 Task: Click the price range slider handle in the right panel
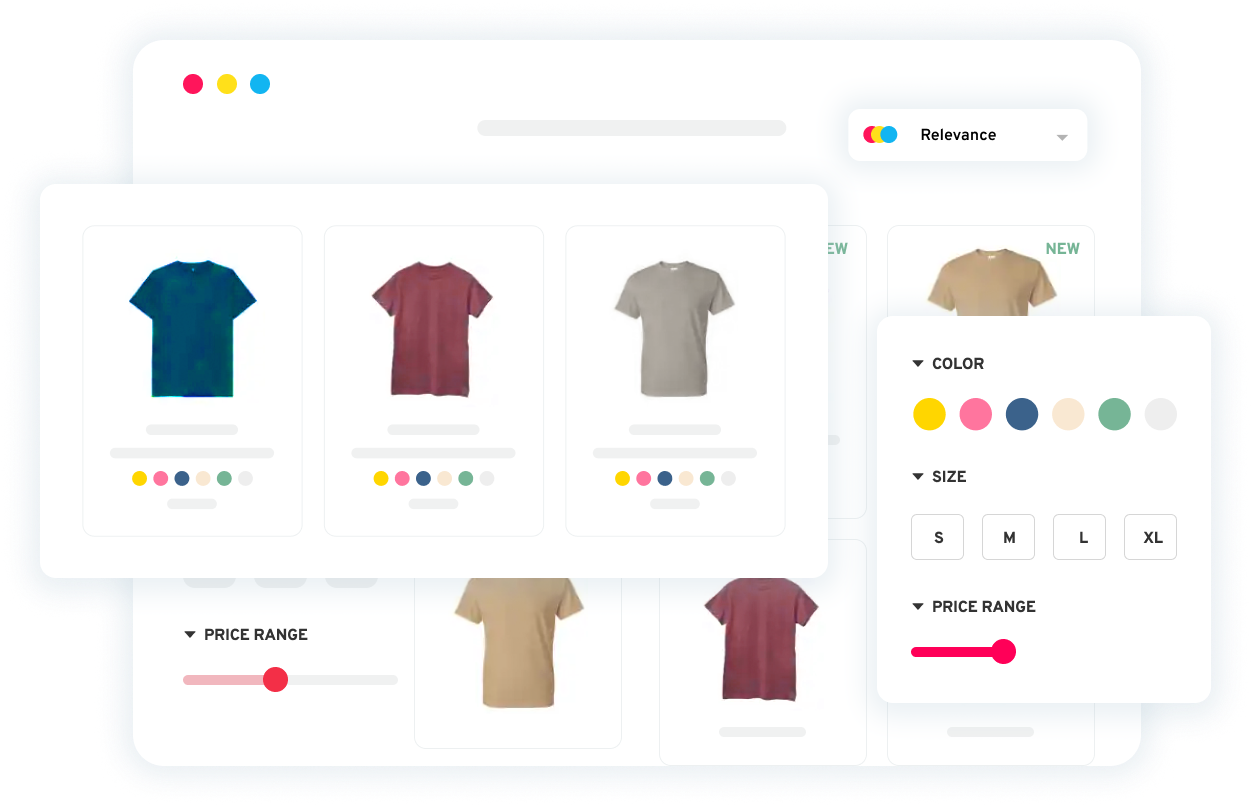(1005, 651)
